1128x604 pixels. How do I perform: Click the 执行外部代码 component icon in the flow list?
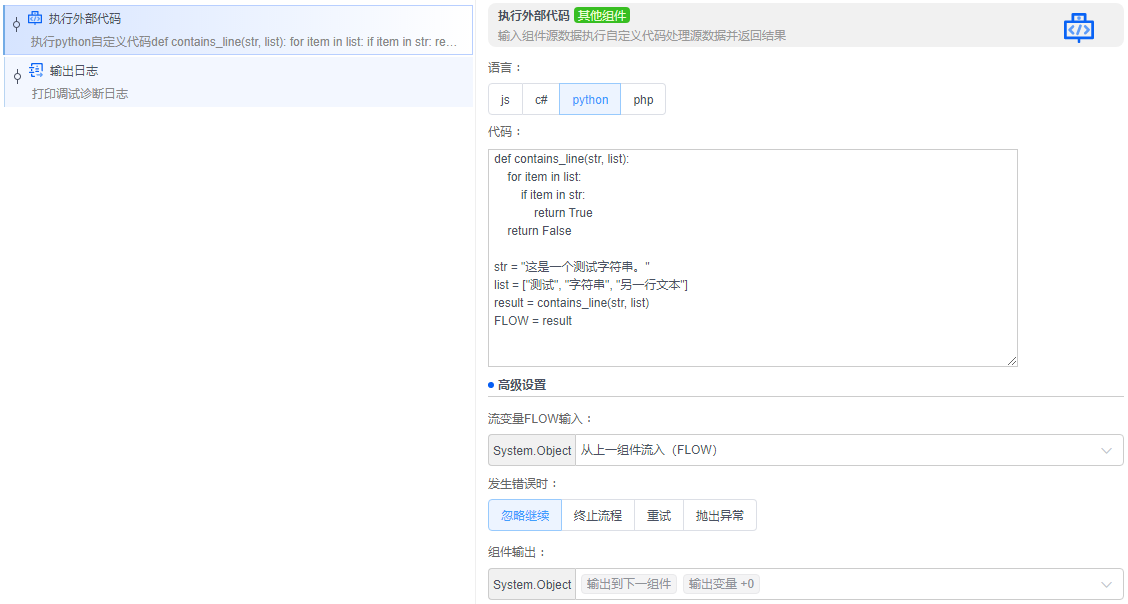pos(37,16)
